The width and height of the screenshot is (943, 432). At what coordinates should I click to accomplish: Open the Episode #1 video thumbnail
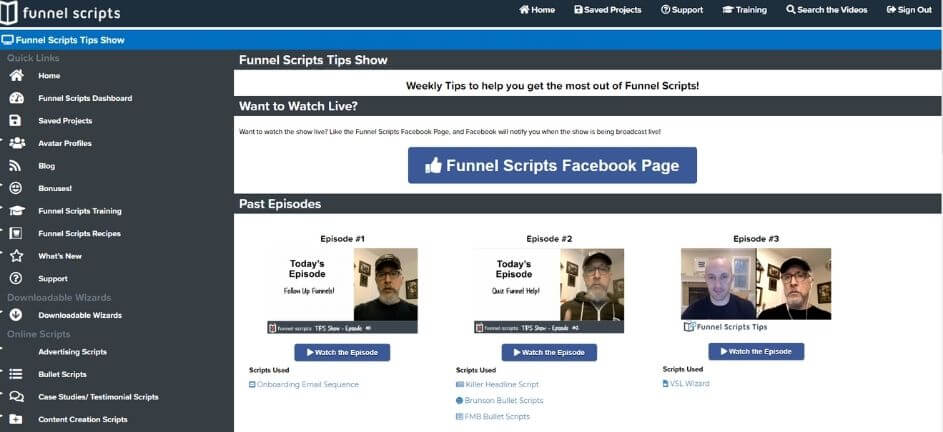342,291
